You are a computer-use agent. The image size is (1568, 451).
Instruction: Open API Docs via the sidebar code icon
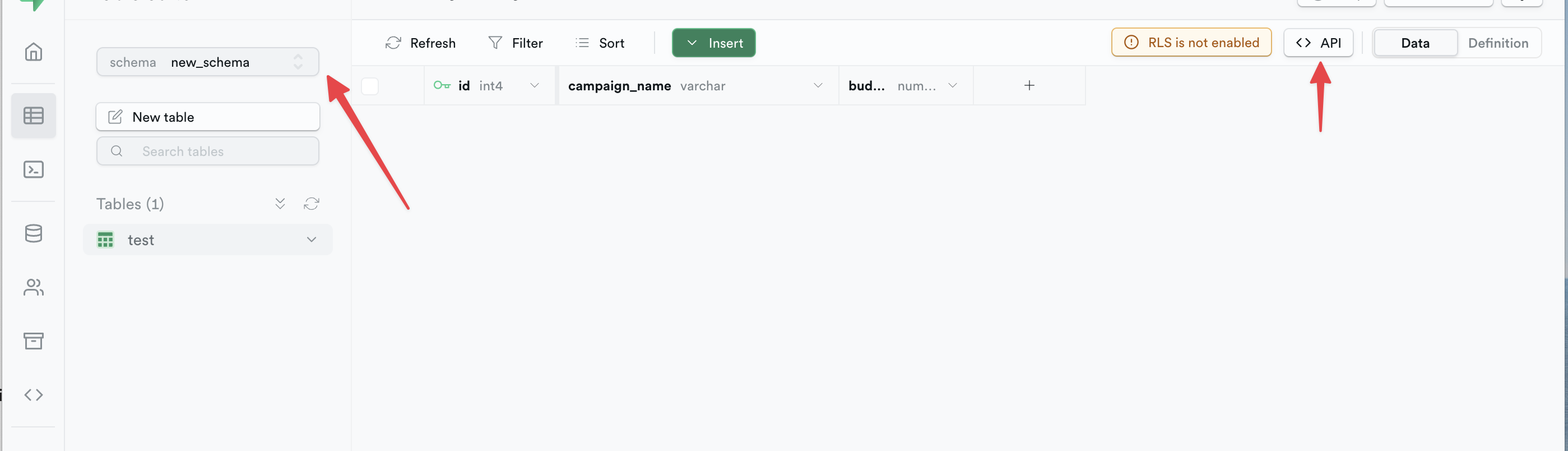tap(34, 394)
